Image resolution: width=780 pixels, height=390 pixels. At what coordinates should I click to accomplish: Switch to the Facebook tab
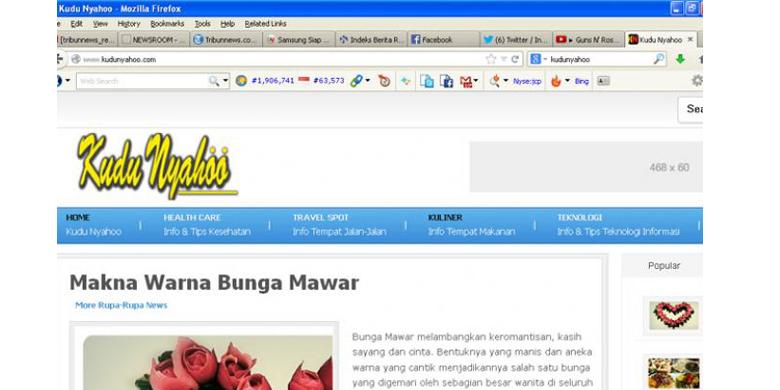[x=444, y=40]
